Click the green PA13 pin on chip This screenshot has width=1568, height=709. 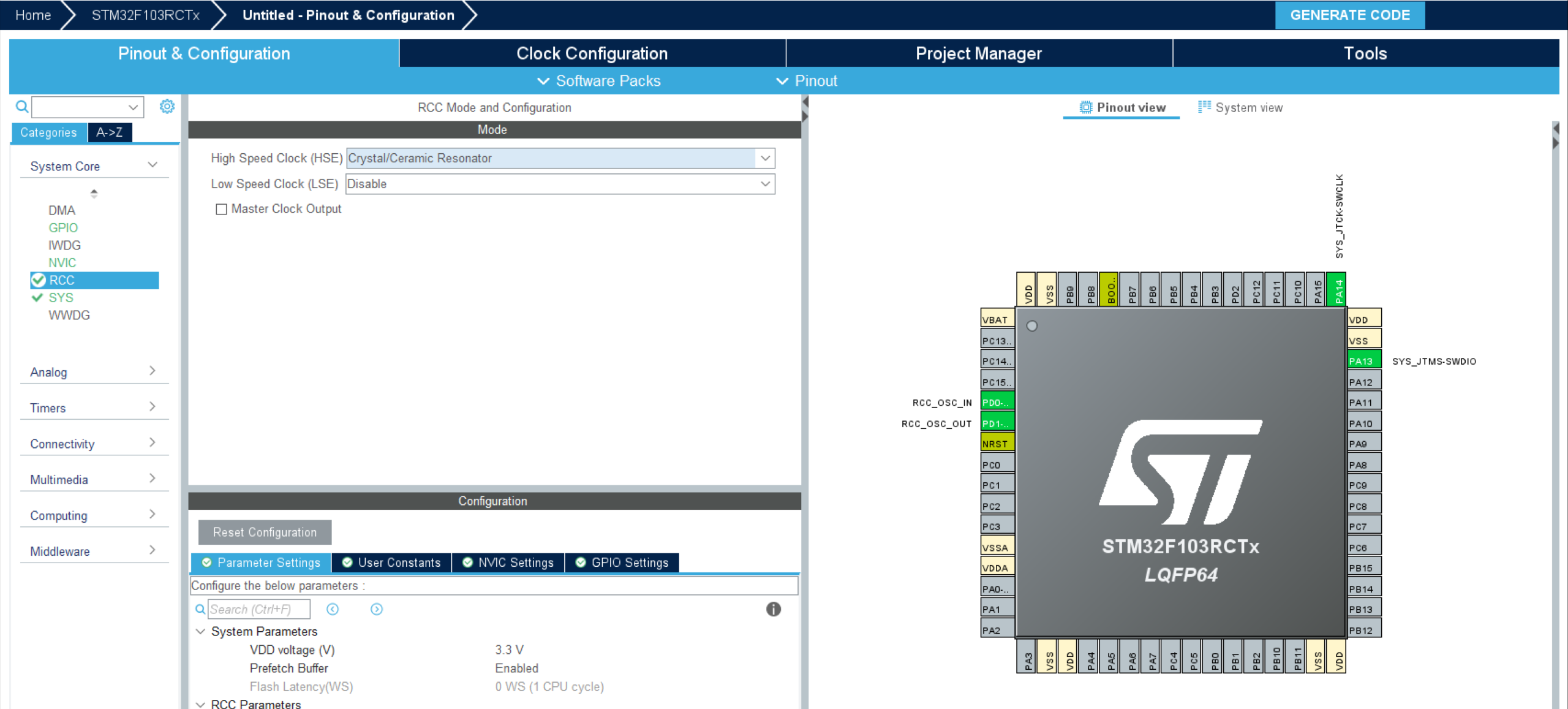point(1364,361)
